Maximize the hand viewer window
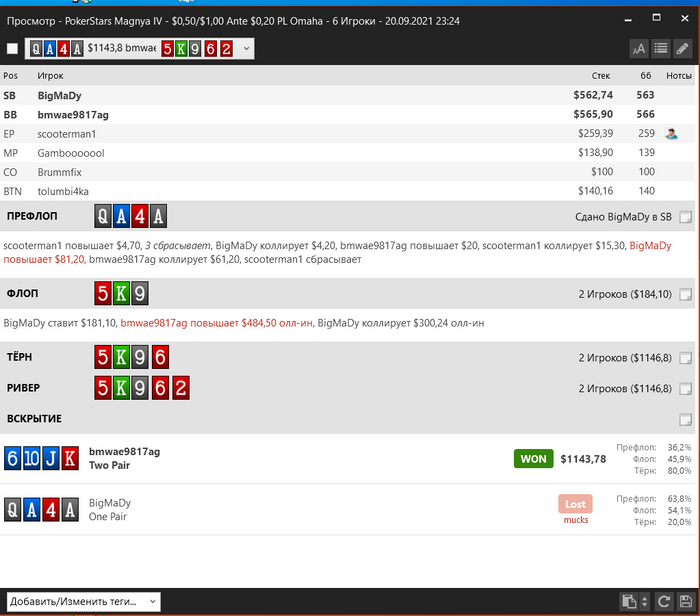This screenshot has height=616, width=700. coord(656,18)
